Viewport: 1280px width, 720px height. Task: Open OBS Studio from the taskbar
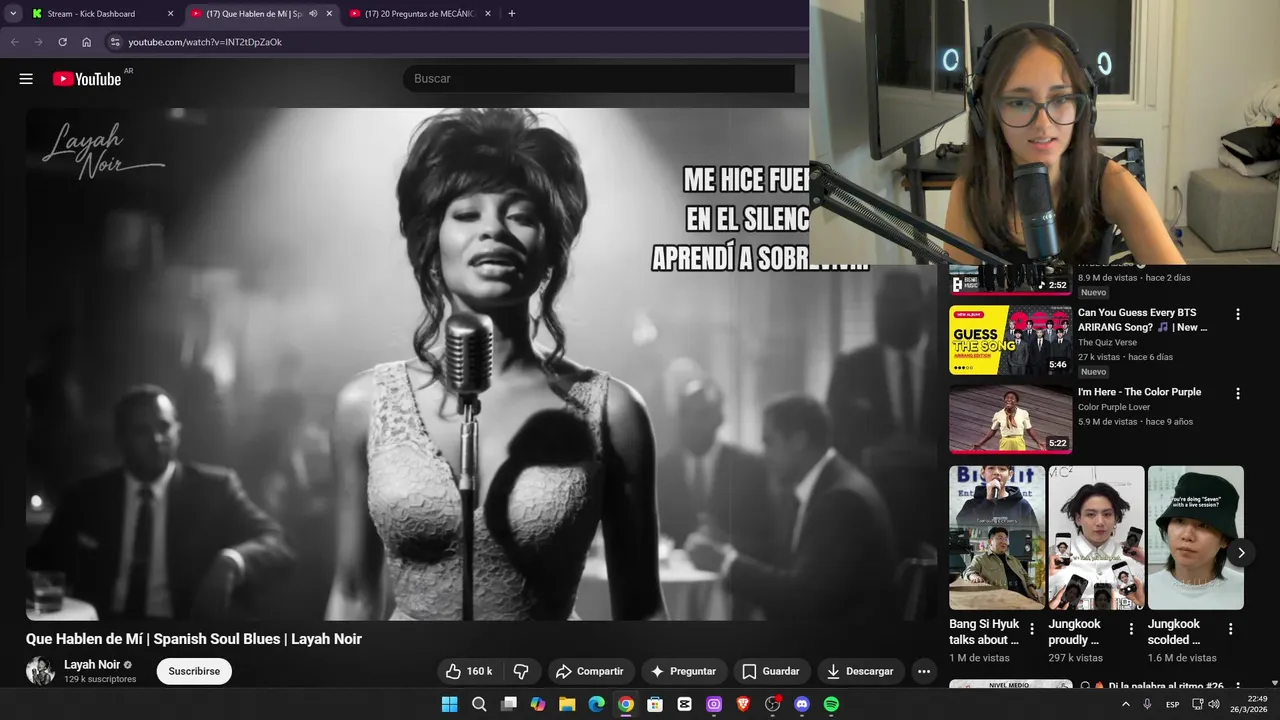(772, 704)
